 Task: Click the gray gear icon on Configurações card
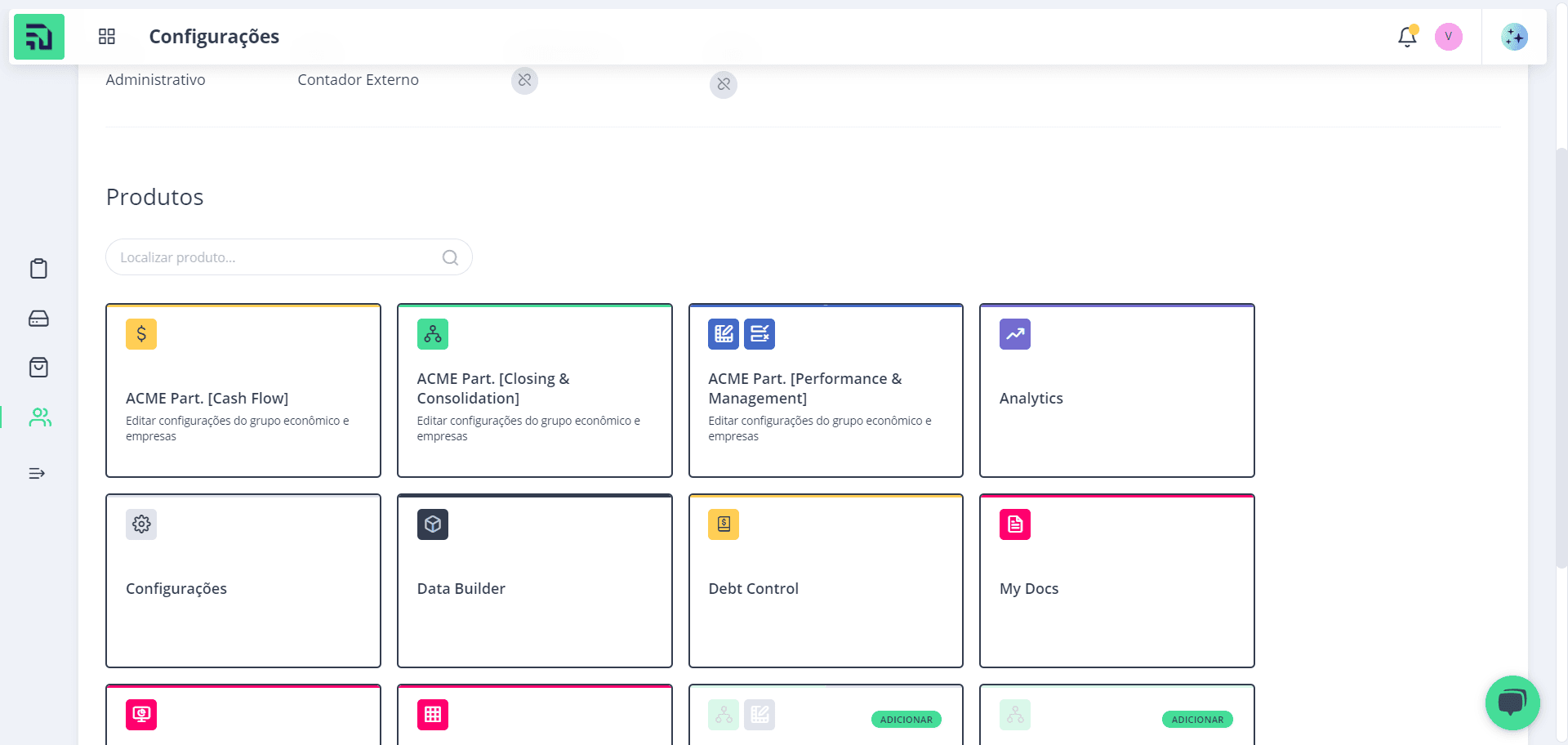tap(141, 524)
